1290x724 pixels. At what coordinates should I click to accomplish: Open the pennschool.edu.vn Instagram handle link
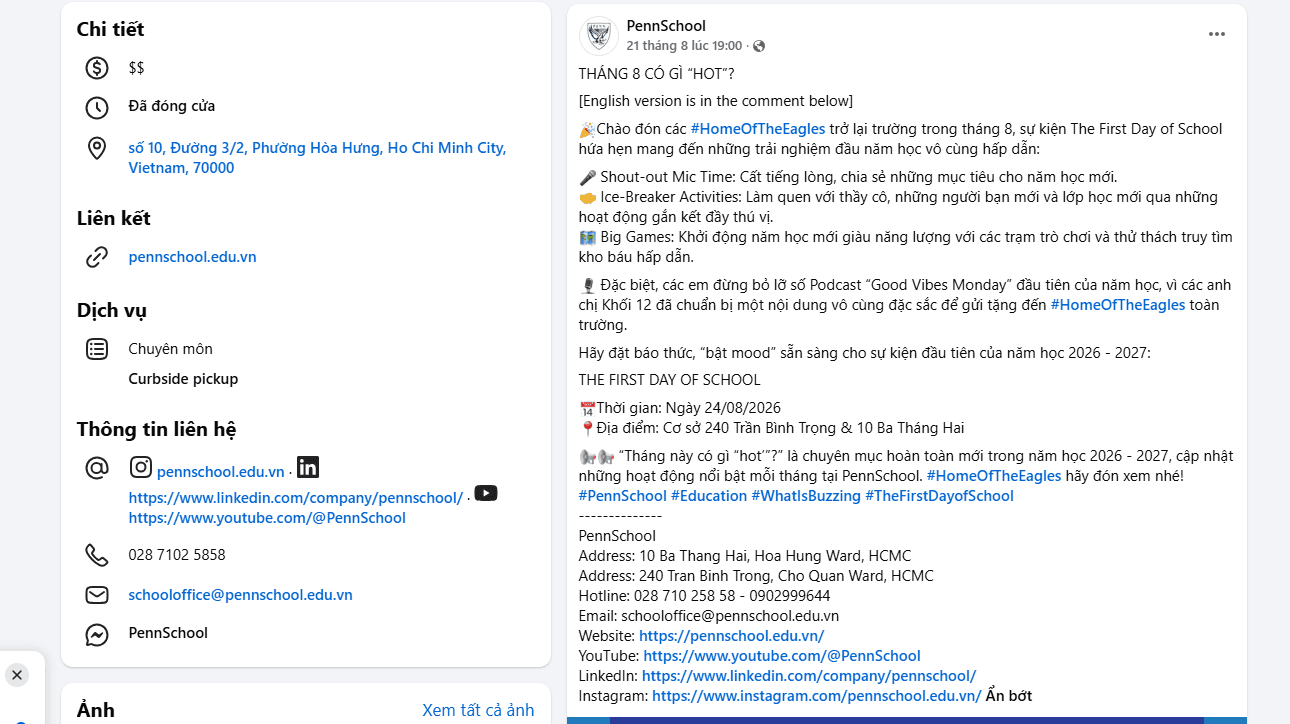(221, 471)
